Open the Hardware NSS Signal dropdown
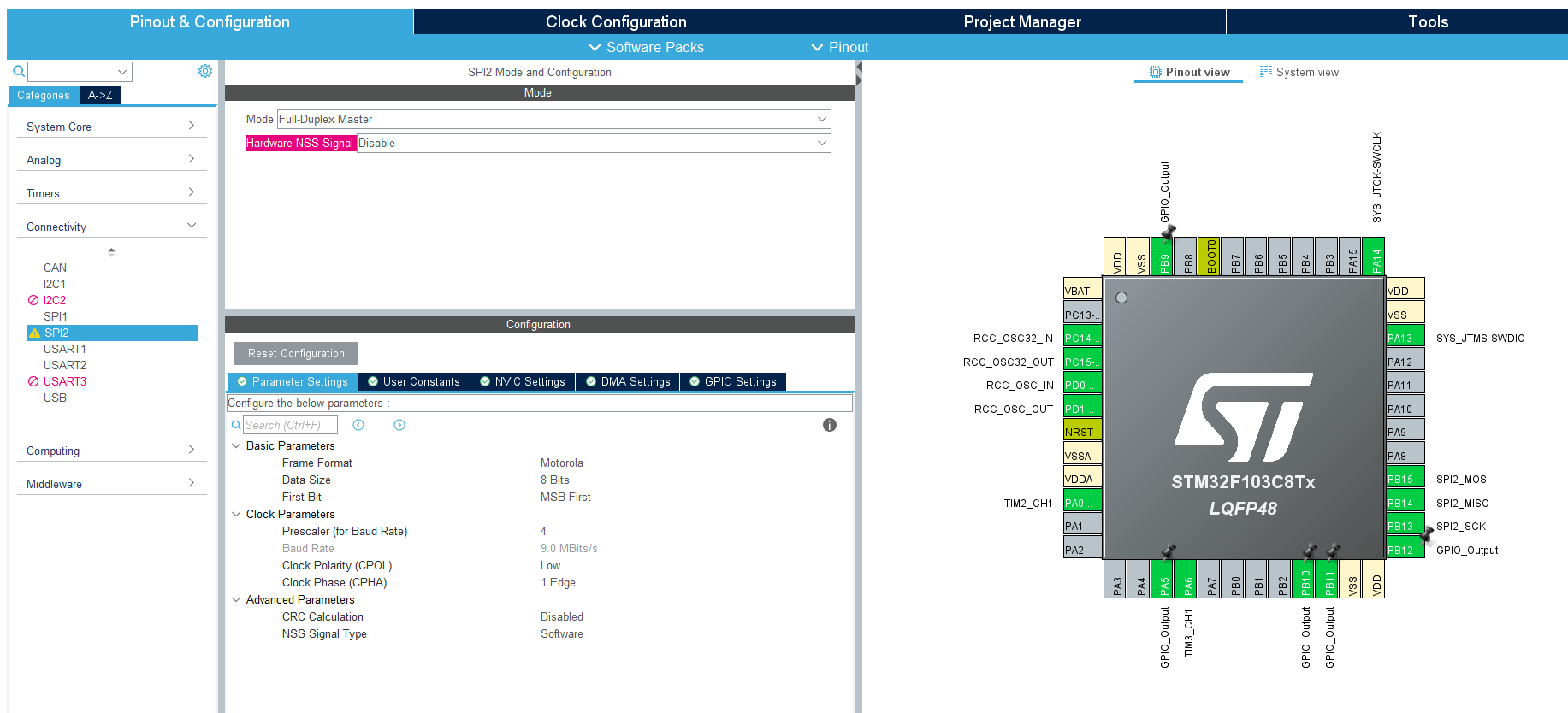 coord(594,143)
